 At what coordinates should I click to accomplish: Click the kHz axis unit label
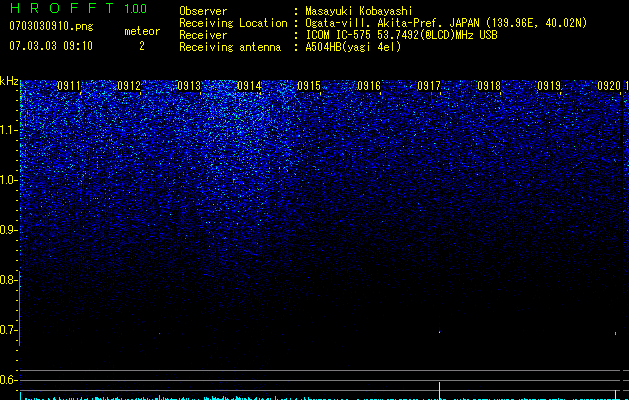click(x=9, y=81)
